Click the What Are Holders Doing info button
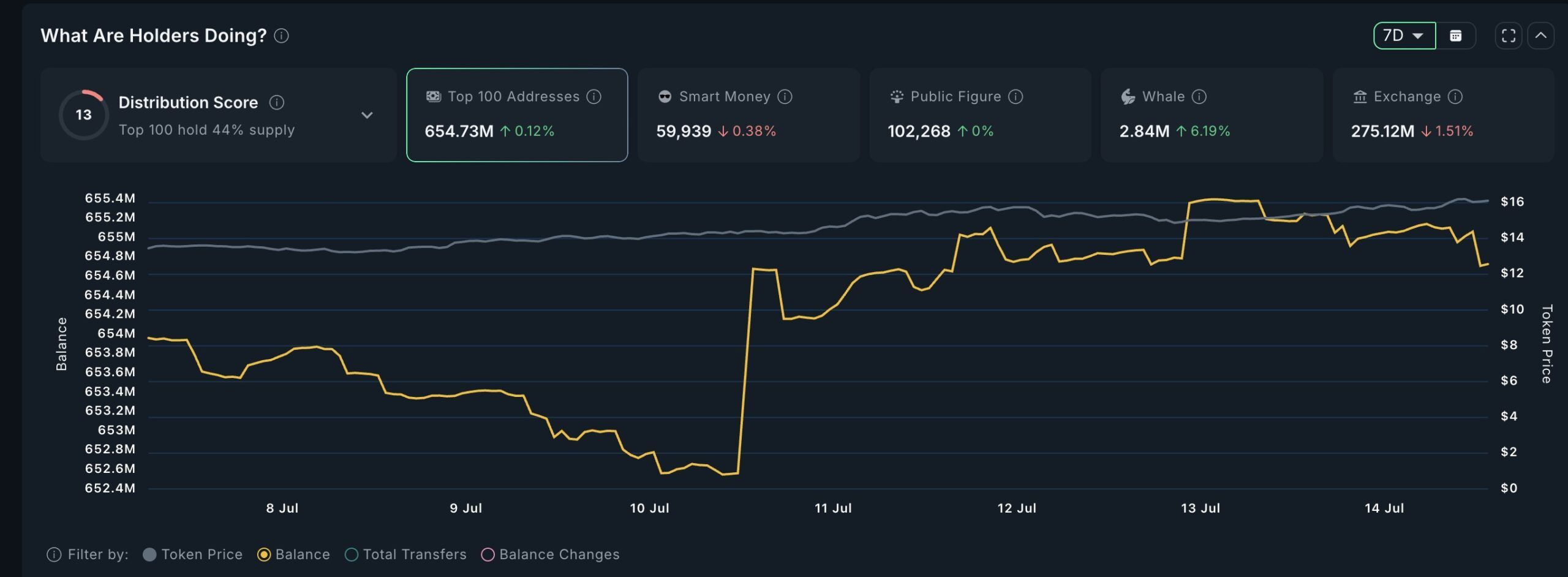This screenshot has height=577, width=1568. (282, 36)
